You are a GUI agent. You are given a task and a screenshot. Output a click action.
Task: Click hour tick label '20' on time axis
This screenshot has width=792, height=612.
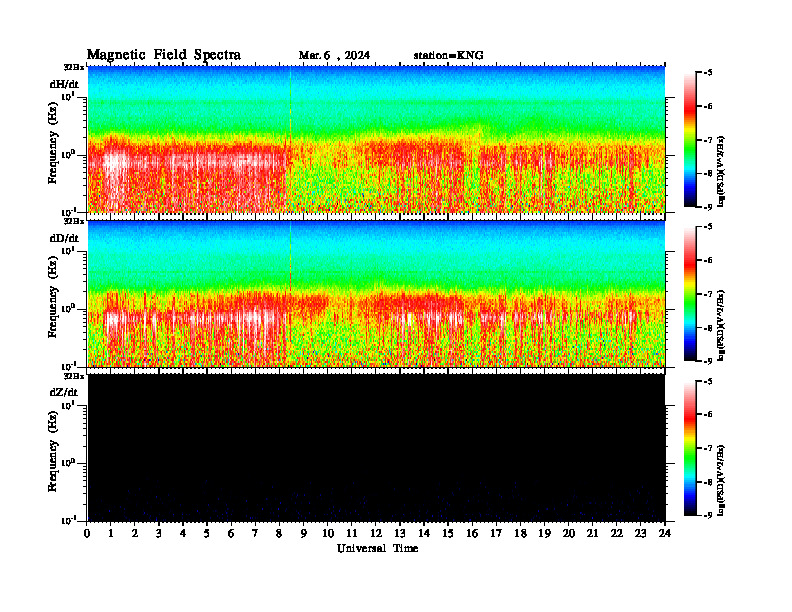[x=569, y=533]
